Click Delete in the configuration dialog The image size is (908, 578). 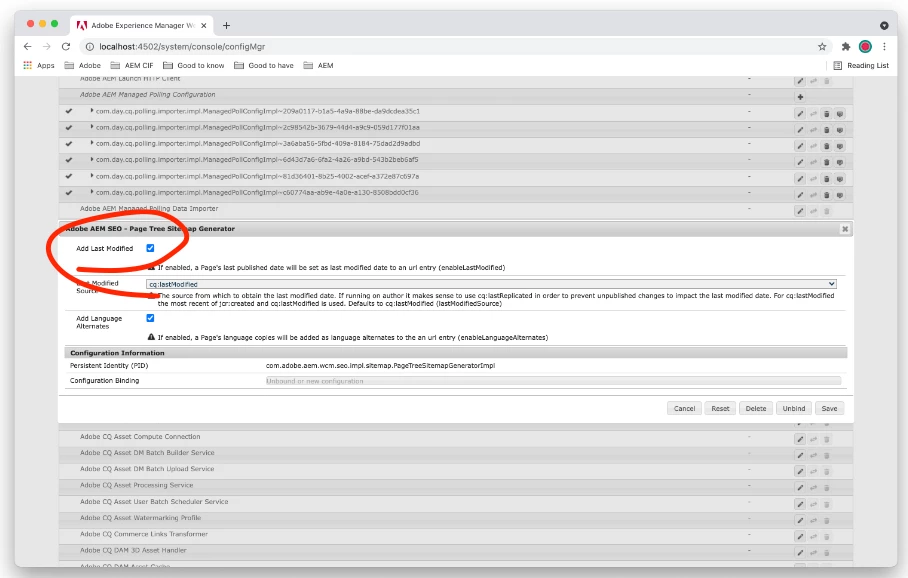[x=756, y=408]
